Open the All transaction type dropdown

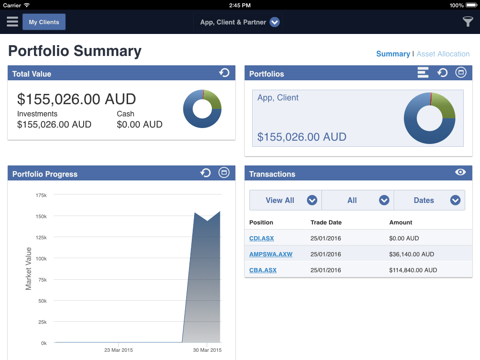358,200
